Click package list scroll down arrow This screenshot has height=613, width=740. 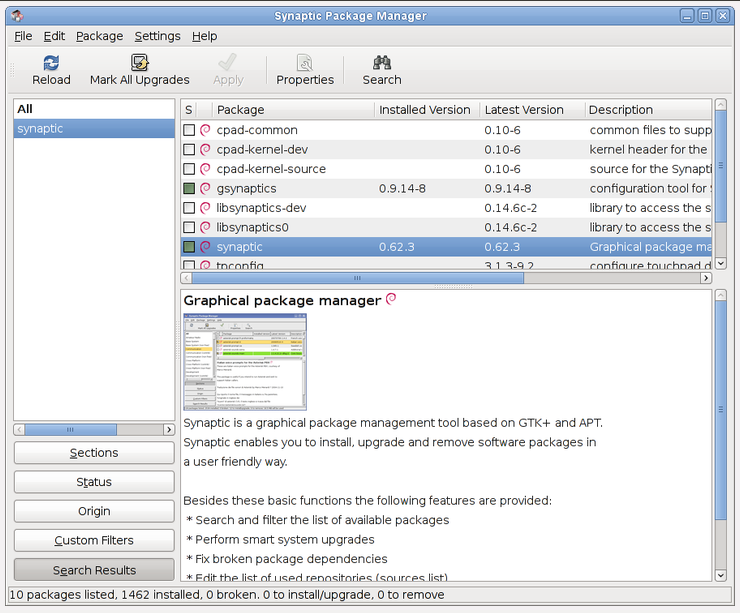(x=721, y=263)
